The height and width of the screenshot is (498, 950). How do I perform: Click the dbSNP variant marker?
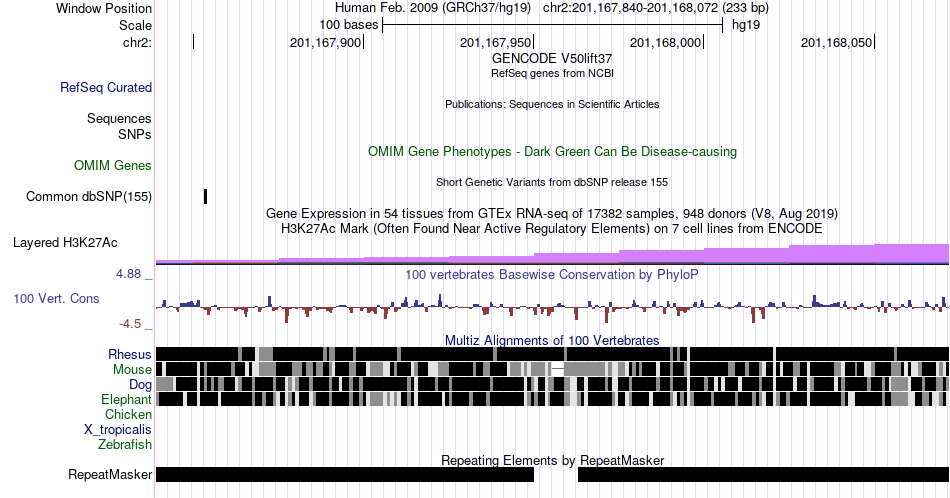[x=206, y=196]
